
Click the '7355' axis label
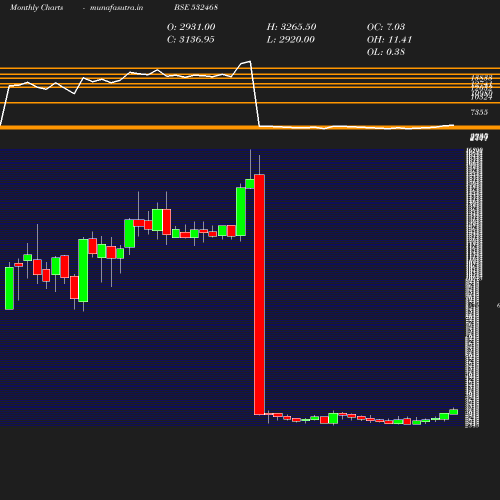click(479, 112)
